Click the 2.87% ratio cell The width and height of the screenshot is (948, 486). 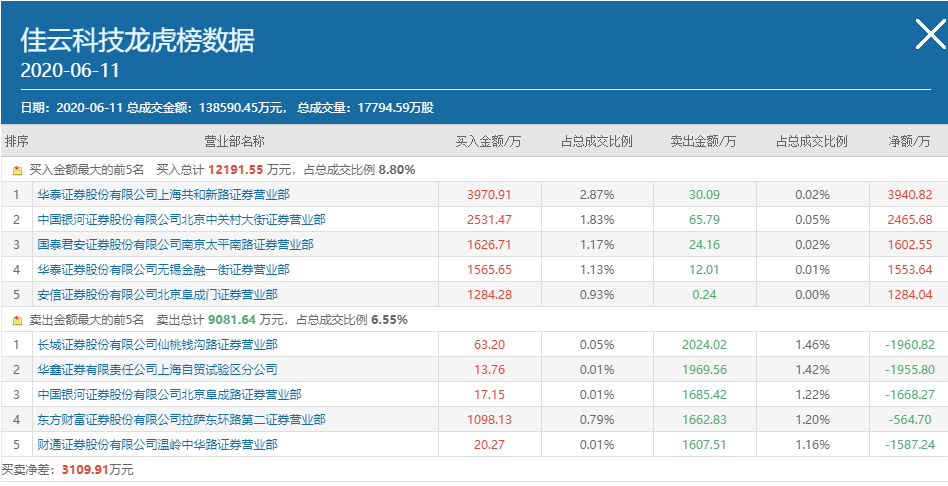point(597,195)
